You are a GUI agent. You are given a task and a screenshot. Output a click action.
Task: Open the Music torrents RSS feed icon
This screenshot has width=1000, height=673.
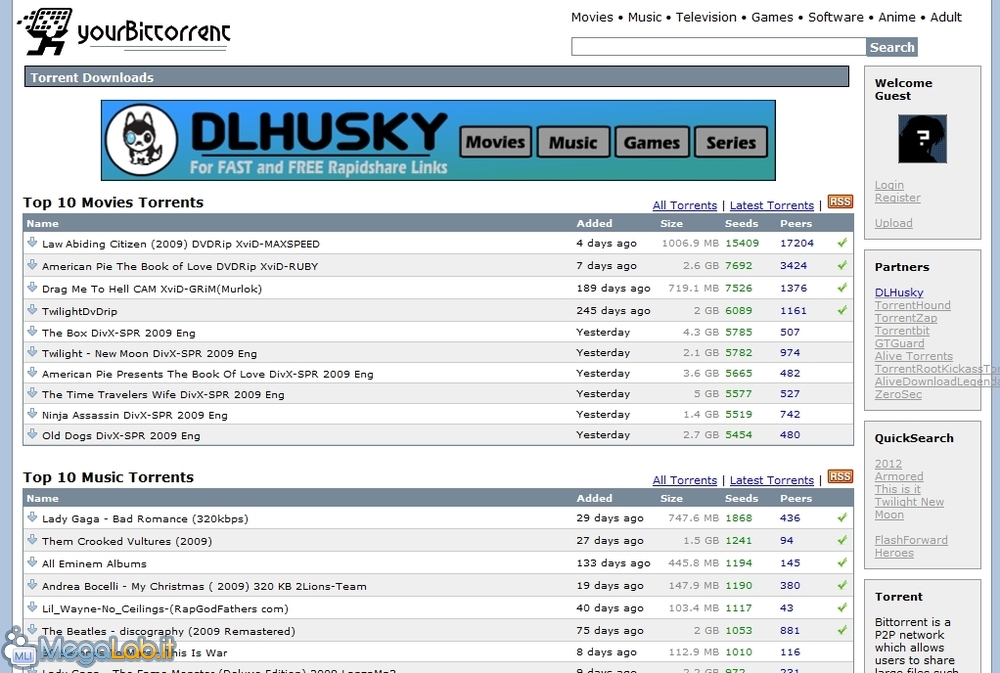pyautogui.click(x=840, y=477)
